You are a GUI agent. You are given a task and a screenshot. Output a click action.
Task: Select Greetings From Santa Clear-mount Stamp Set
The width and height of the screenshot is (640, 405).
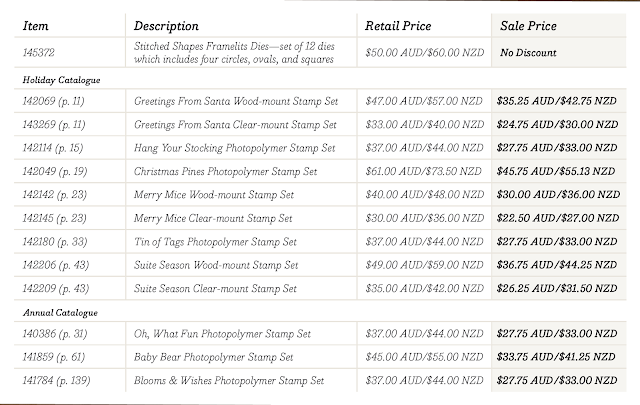(235, 125)
